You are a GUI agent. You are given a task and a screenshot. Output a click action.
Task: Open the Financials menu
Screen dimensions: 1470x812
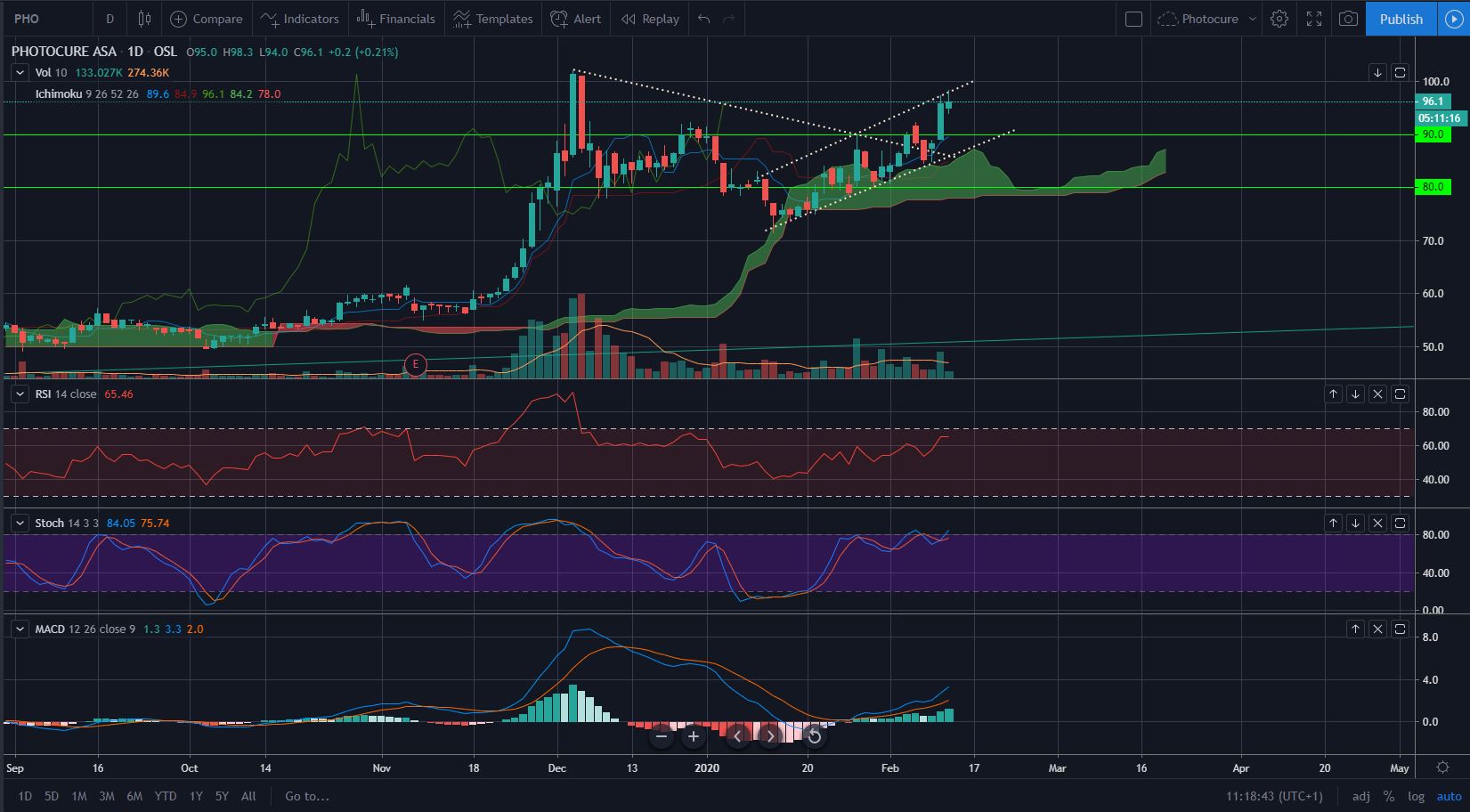click(396, 19)
